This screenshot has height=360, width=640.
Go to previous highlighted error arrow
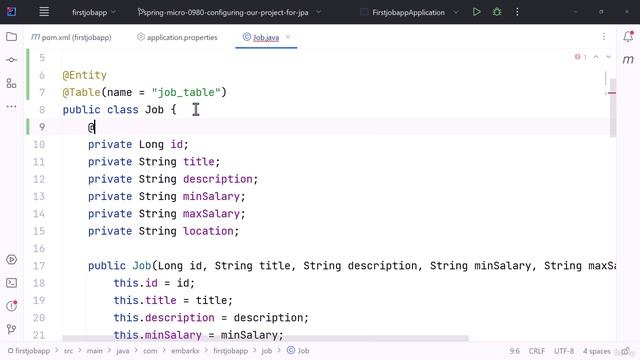click(x=596, y=57)
